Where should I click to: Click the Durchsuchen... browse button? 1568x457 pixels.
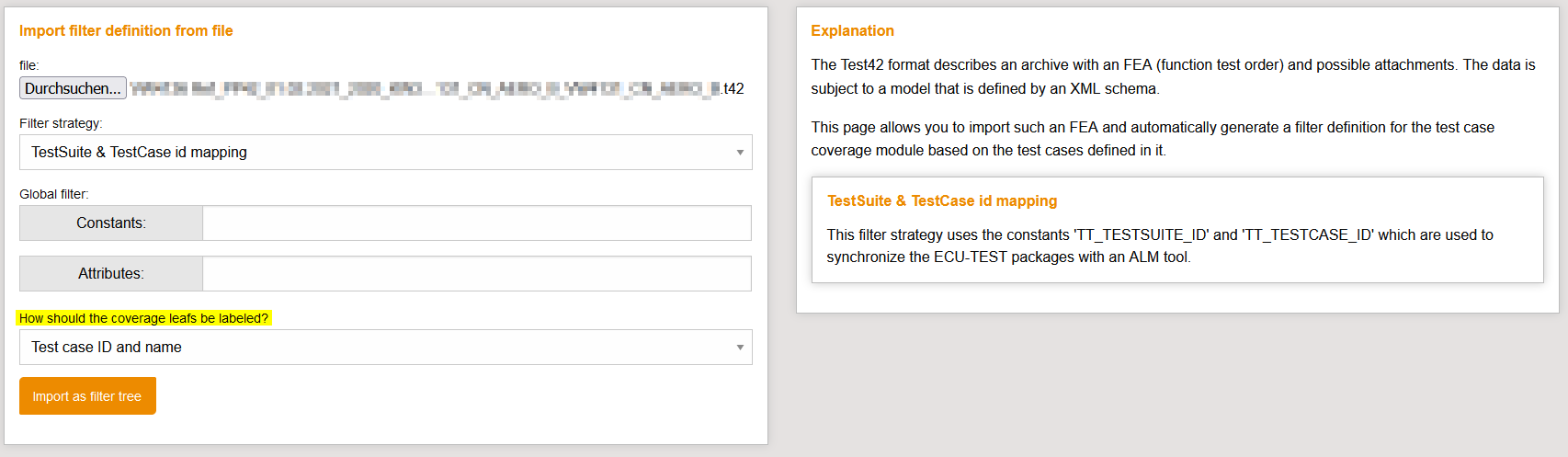point(73,88)
